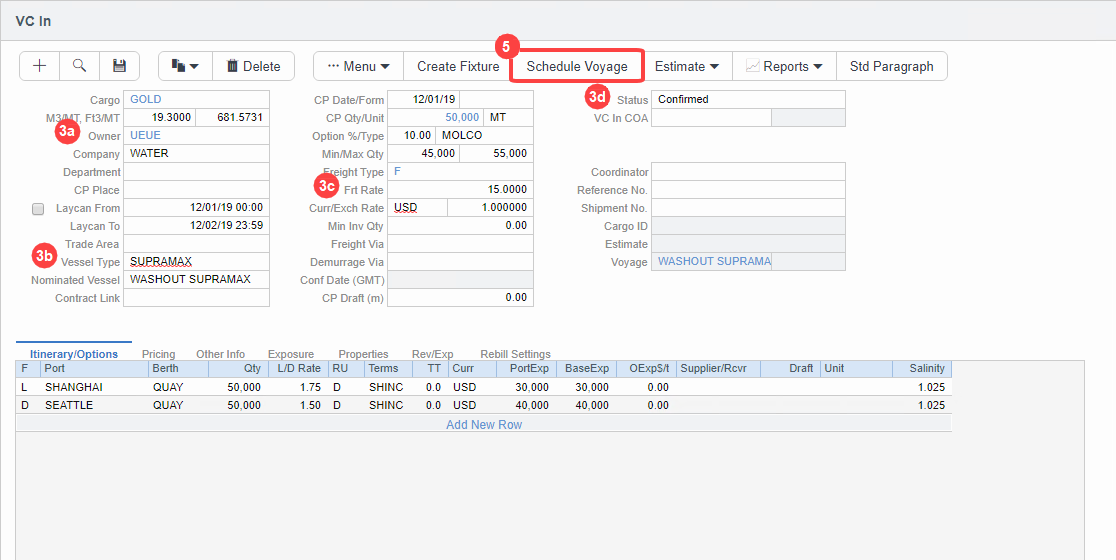
Task: Click the Schedule Voyage button
Action: pyautogui.click(x=577, y=66)
